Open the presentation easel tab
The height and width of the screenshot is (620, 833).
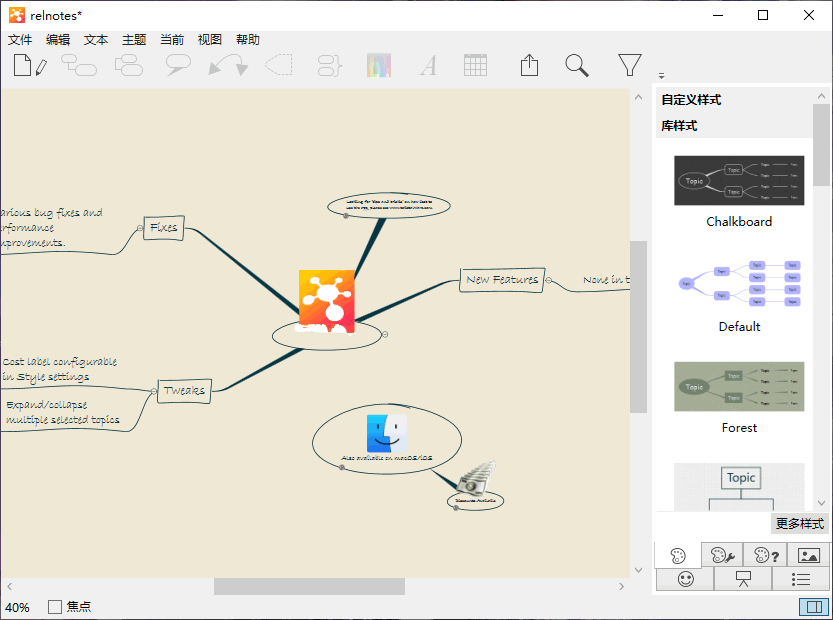(x=743, y=579)
